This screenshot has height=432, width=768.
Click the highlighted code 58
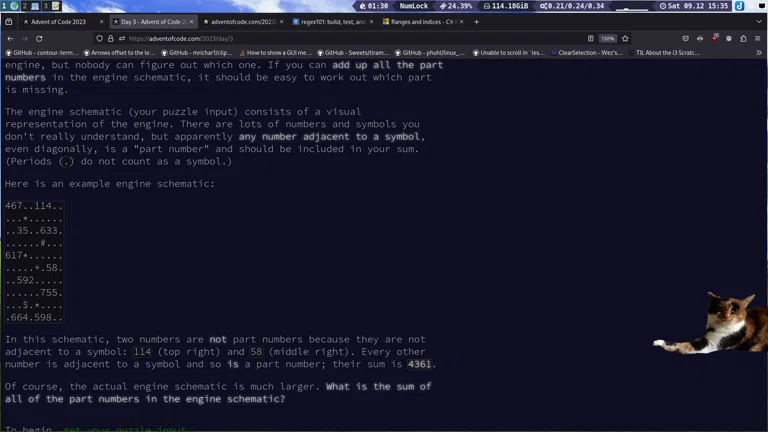[256, 352]
